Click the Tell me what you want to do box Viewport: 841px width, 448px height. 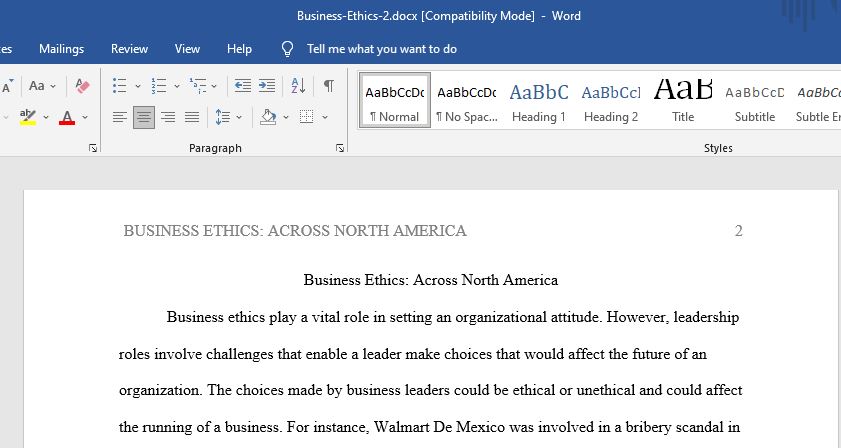[x=381, y=49]
